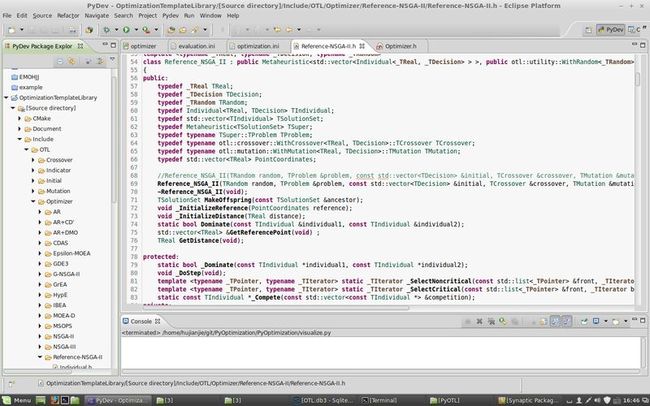Toggle Console scroll lock
This screenshot has height=406, width=650.
coord(543,321)
